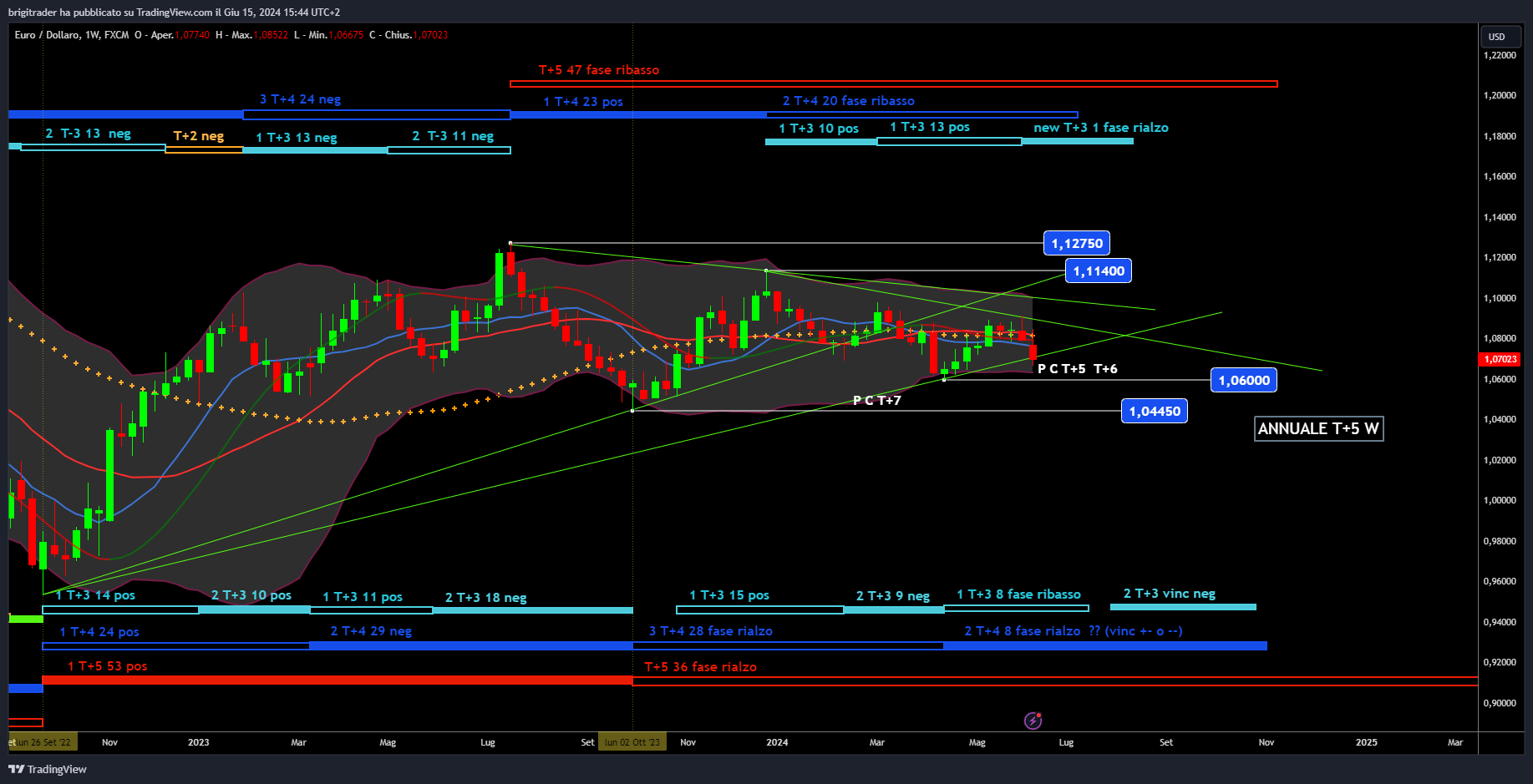Click the small green bar at lower left
The height and width of the screenshot is (784, 1533).
click(25, 619)
